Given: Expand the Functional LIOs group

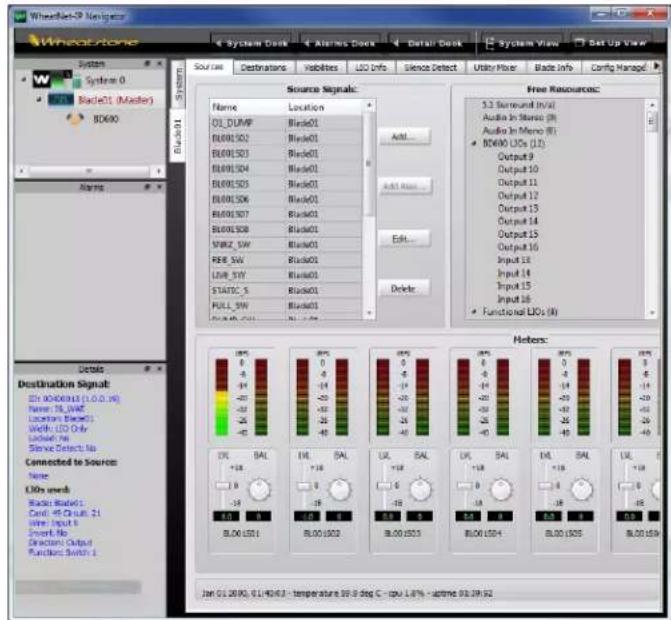Looking at the screenshot, I should (474, 312).
